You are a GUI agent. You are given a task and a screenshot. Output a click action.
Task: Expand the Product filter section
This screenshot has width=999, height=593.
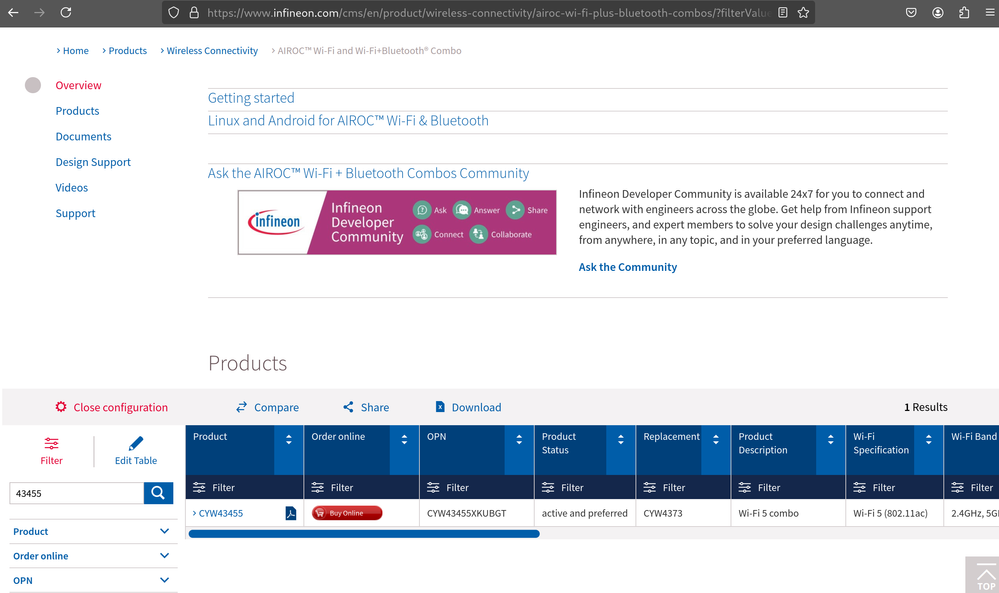164,531
